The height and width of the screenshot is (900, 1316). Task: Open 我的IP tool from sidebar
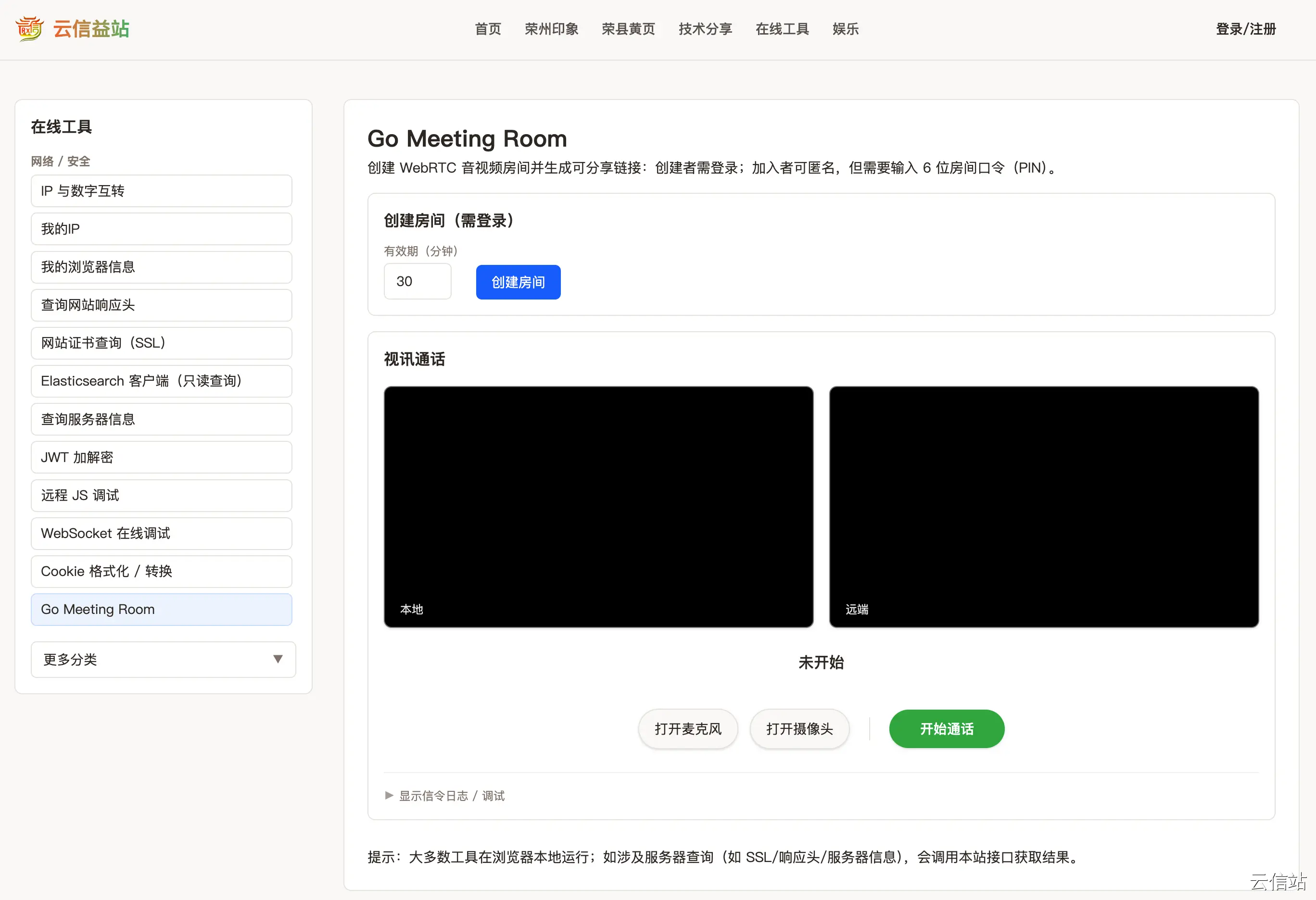click(162, 229)
